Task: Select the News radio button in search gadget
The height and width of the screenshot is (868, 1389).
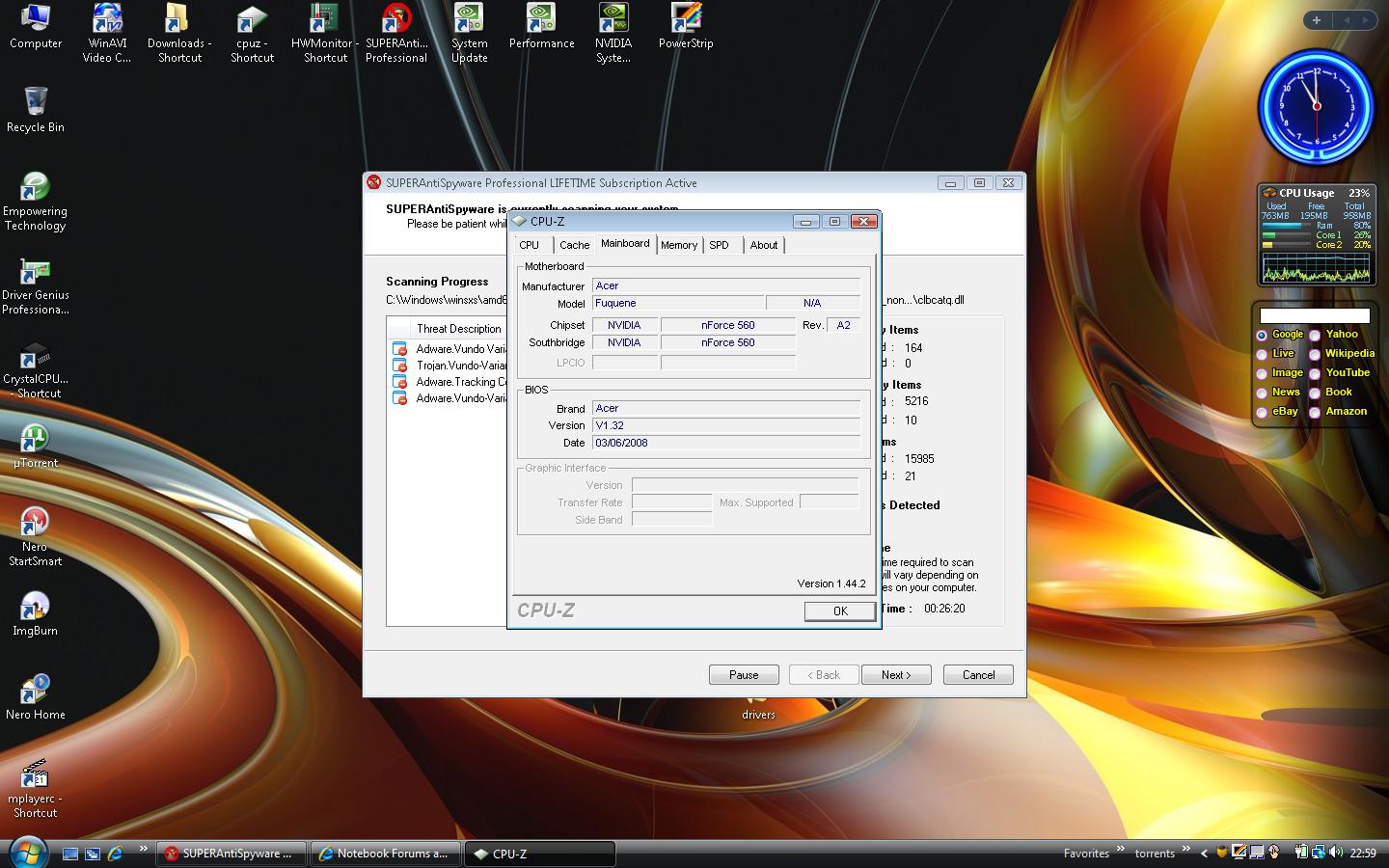Action: tap(1262, 393)
